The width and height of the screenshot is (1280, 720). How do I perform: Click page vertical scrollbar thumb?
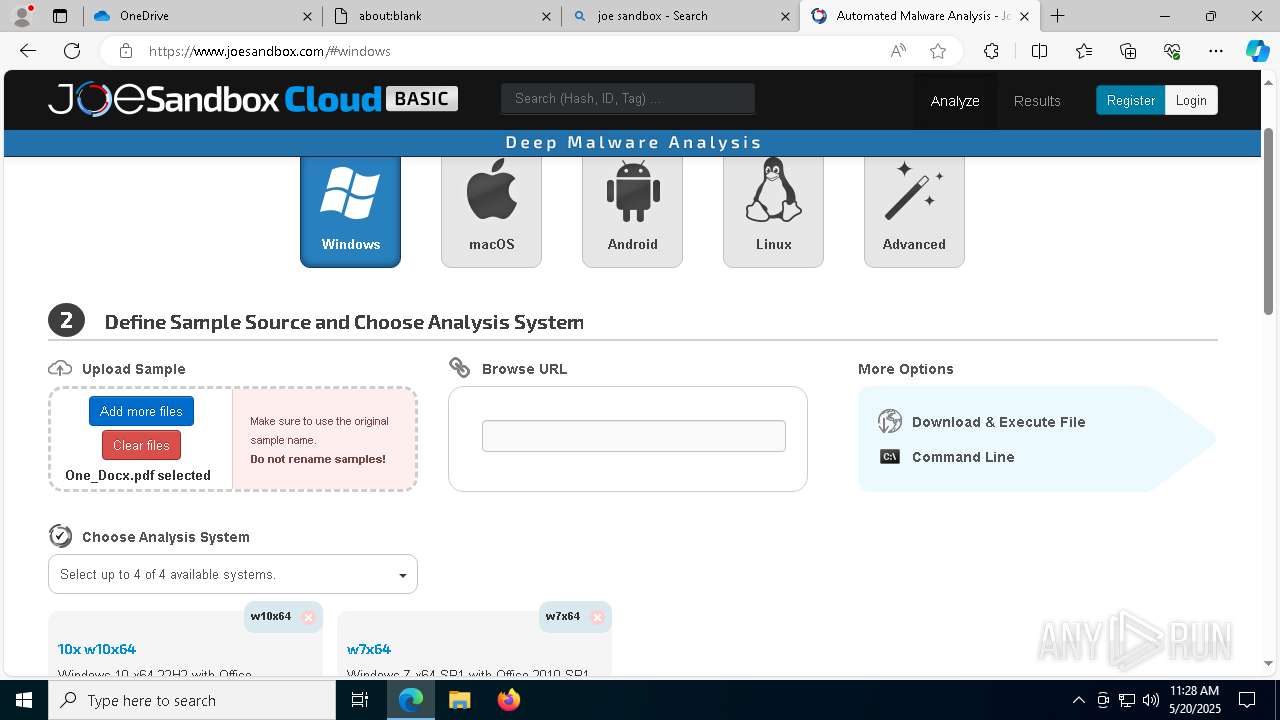(1269, 221)
